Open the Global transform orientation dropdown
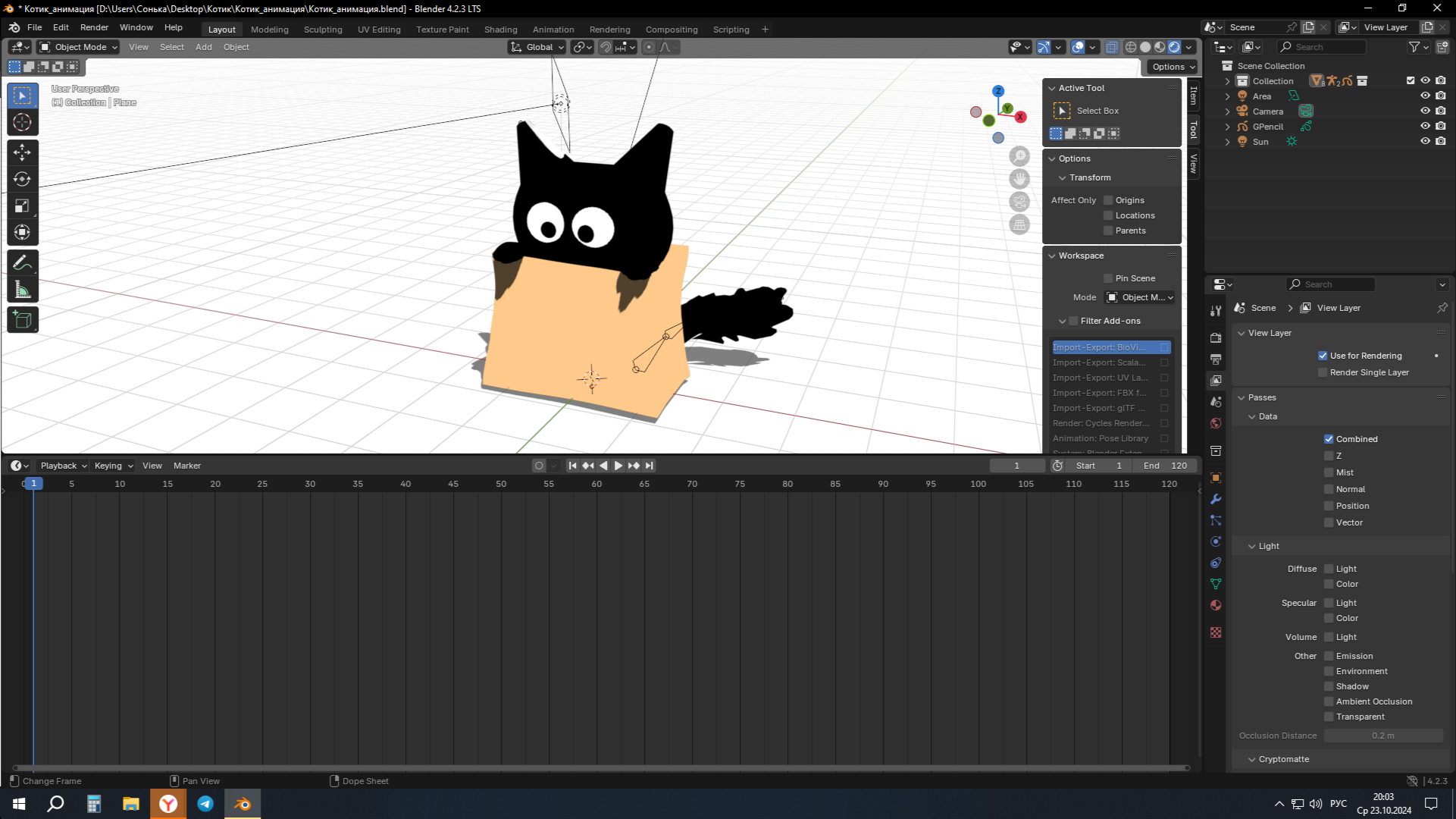 537,47
